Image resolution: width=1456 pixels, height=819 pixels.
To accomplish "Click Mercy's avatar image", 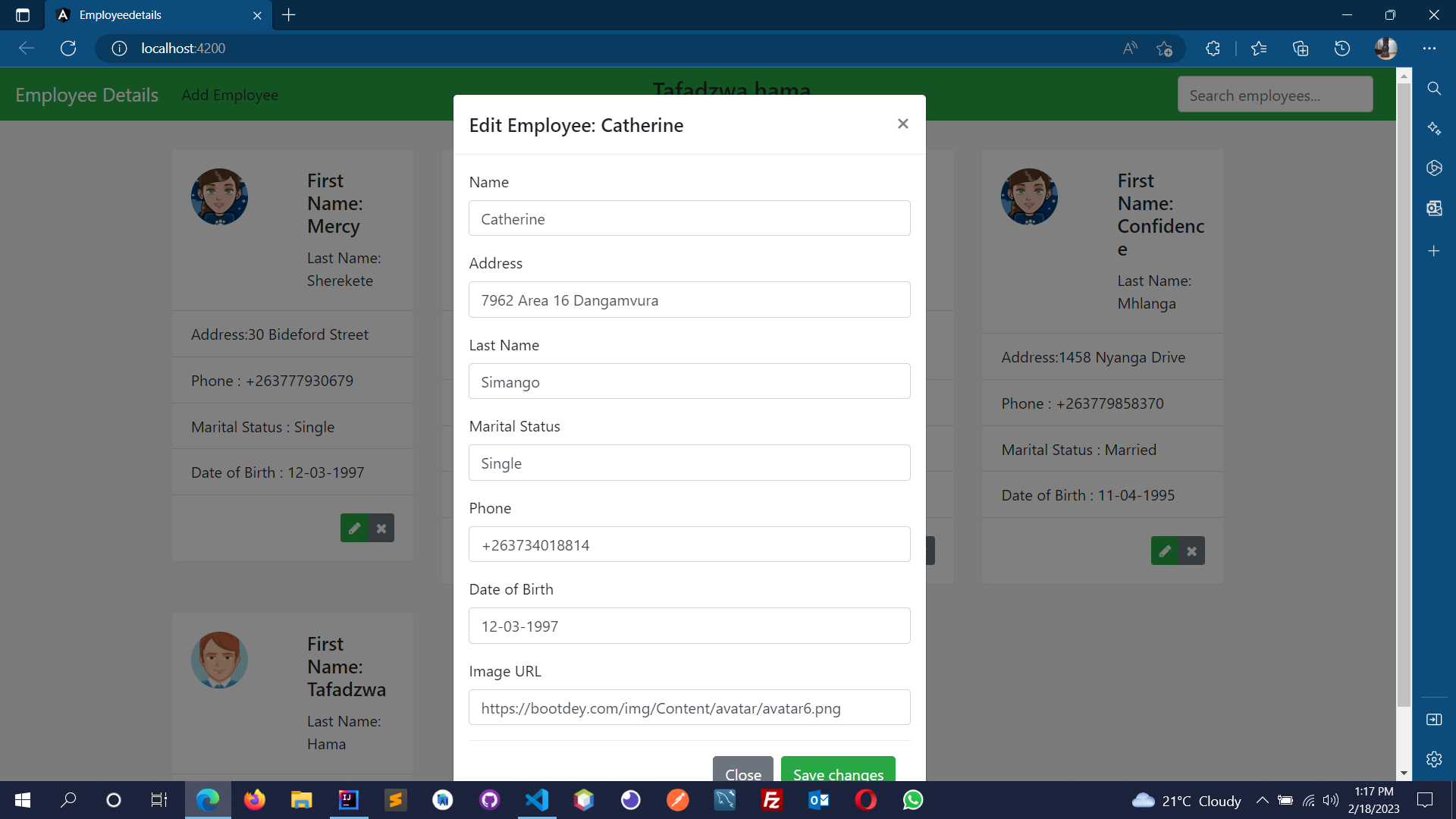I will point(219,196).
